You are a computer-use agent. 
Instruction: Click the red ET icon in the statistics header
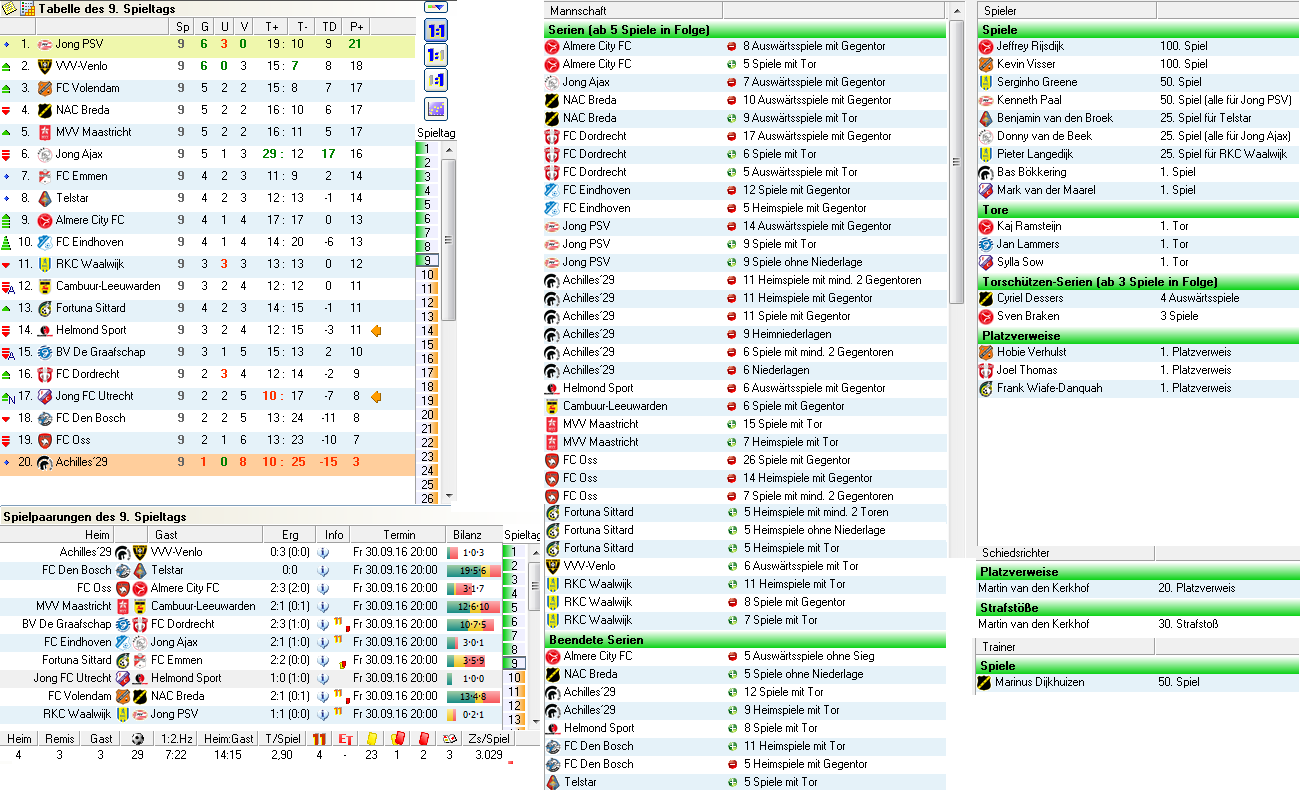346,738
